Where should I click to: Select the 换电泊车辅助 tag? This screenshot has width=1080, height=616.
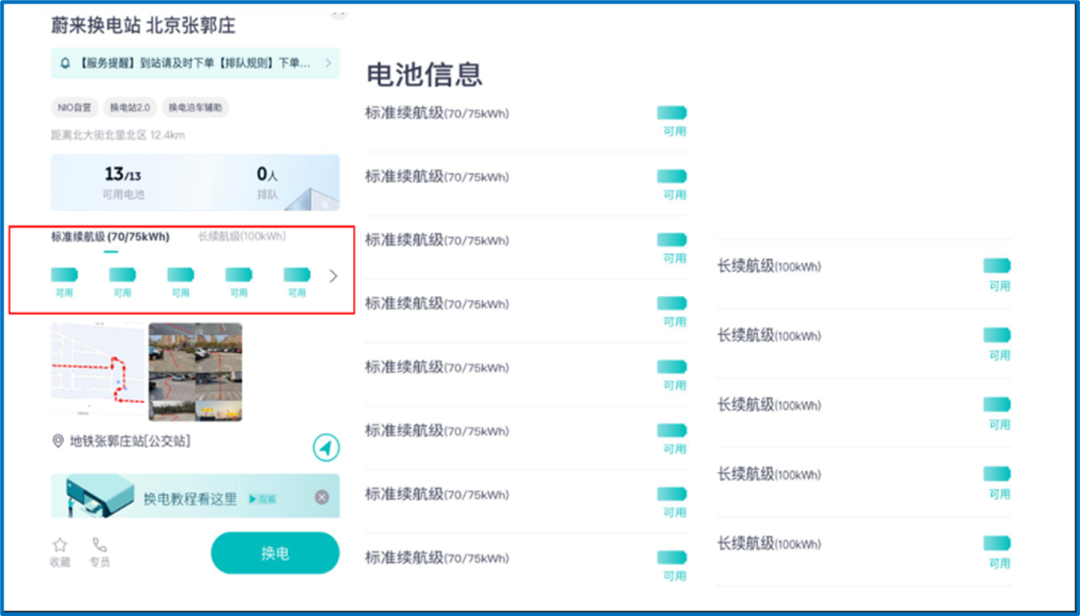196,107
